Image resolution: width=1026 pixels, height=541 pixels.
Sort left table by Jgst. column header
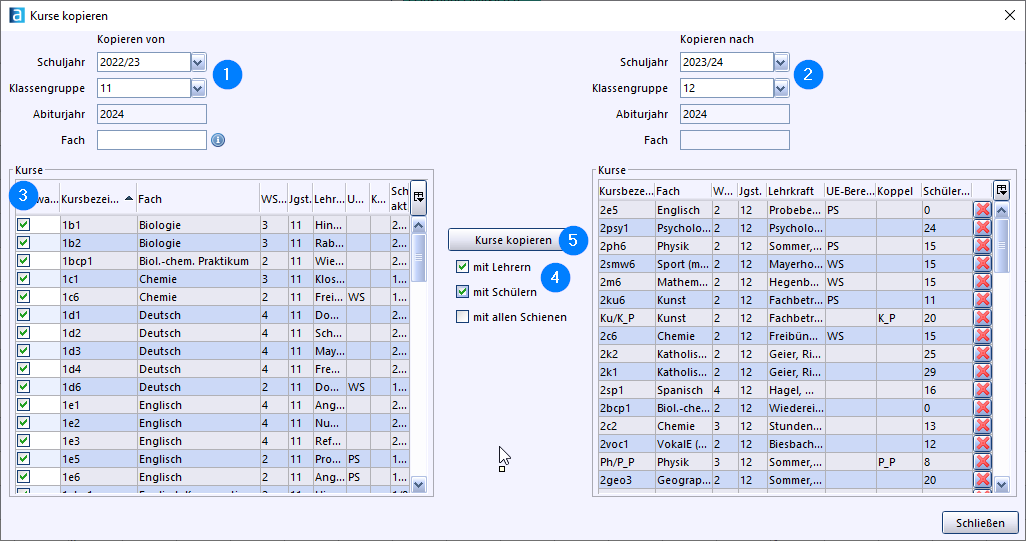coord(300,199)
